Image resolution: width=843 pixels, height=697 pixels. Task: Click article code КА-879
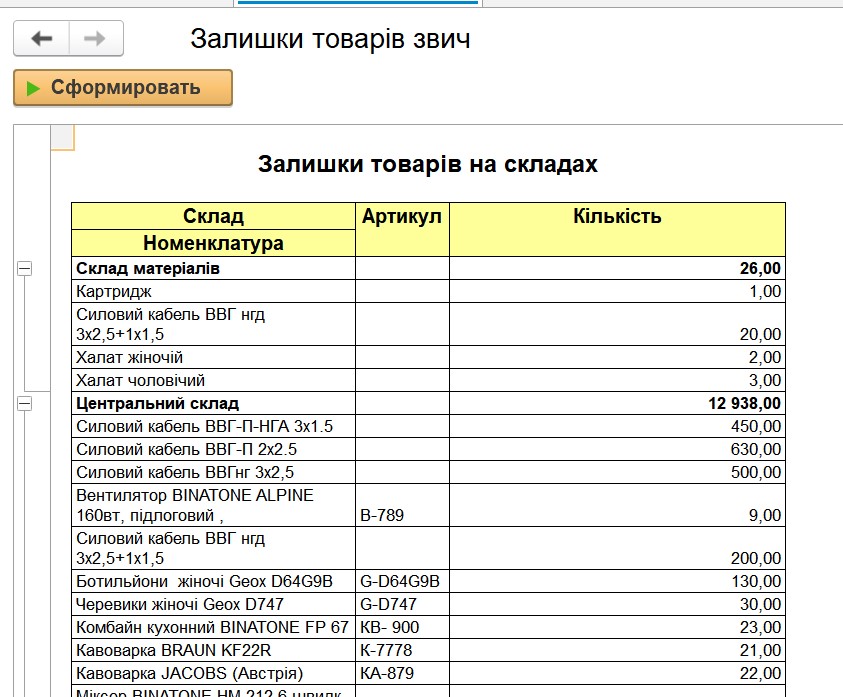click(x=387, y=673)
